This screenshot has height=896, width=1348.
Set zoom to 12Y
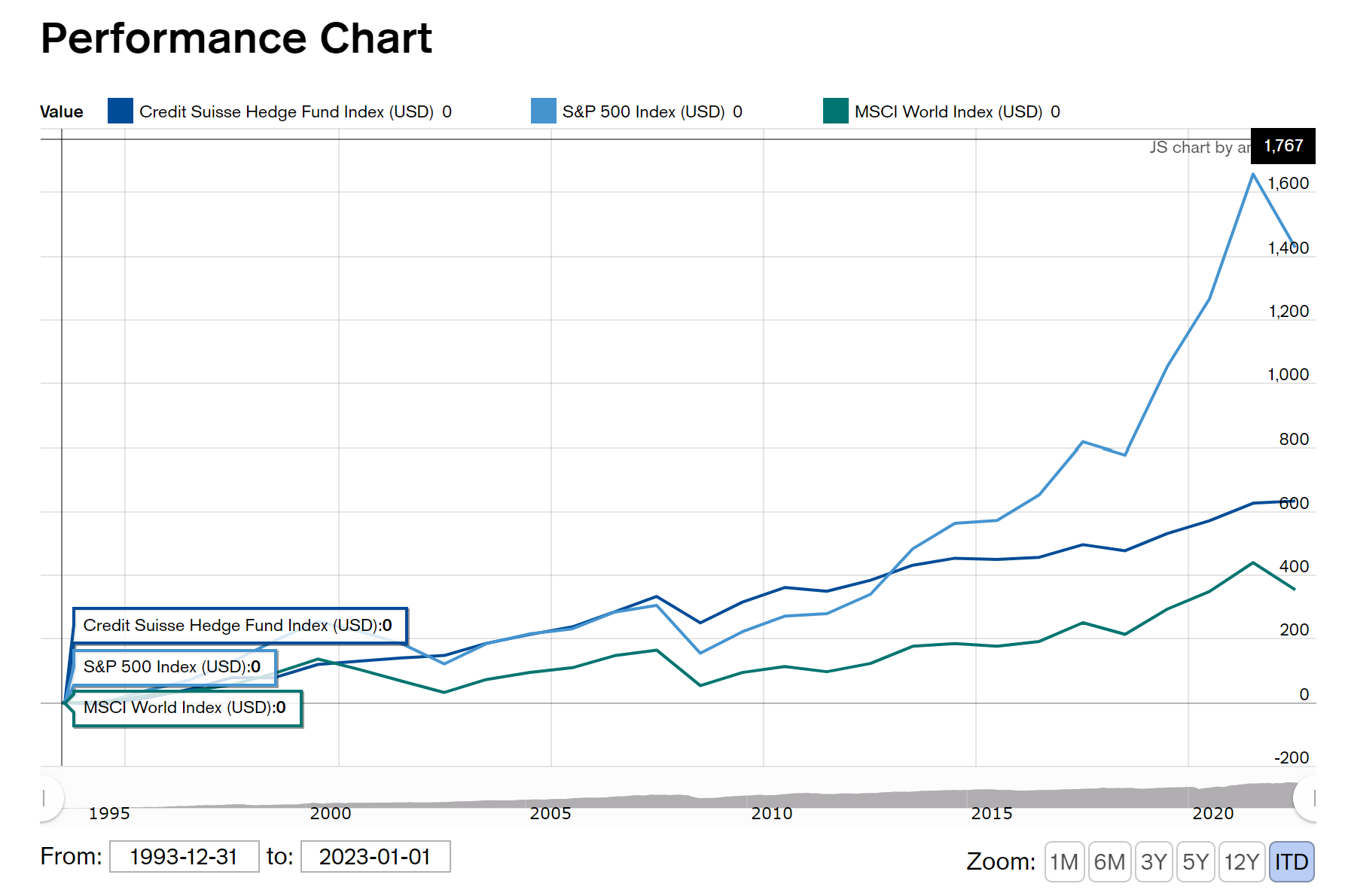[x=1242, y=861]
